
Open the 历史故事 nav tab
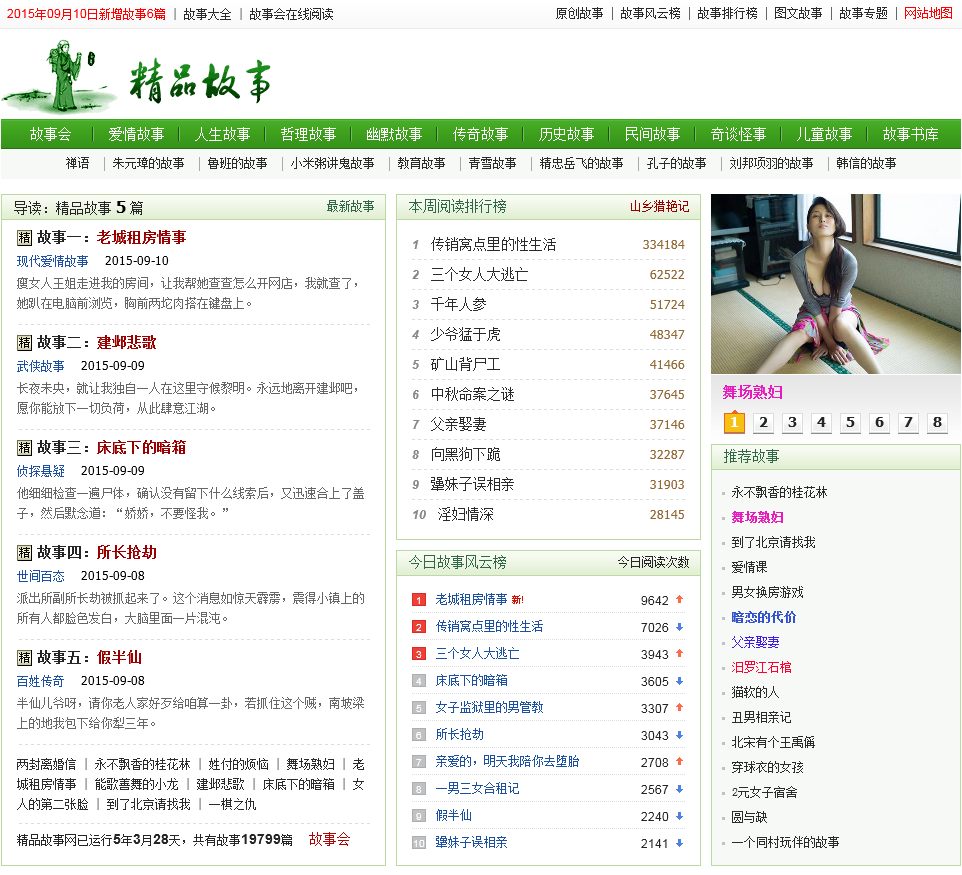coord(566,134)
